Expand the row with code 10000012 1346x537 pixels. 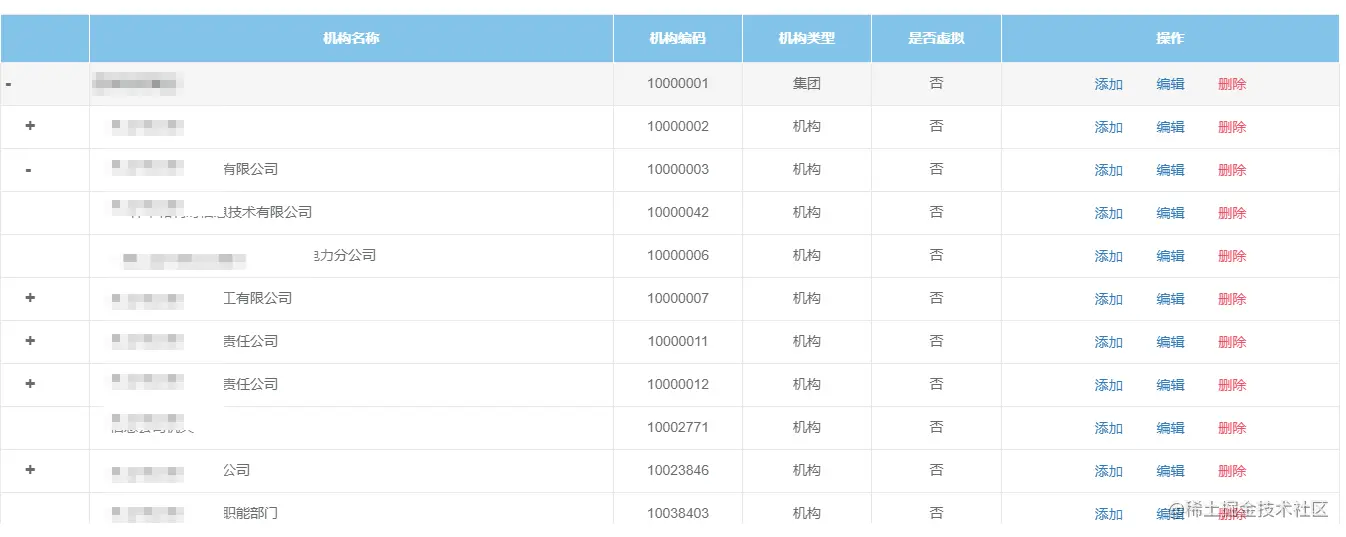tap(30, 384)
